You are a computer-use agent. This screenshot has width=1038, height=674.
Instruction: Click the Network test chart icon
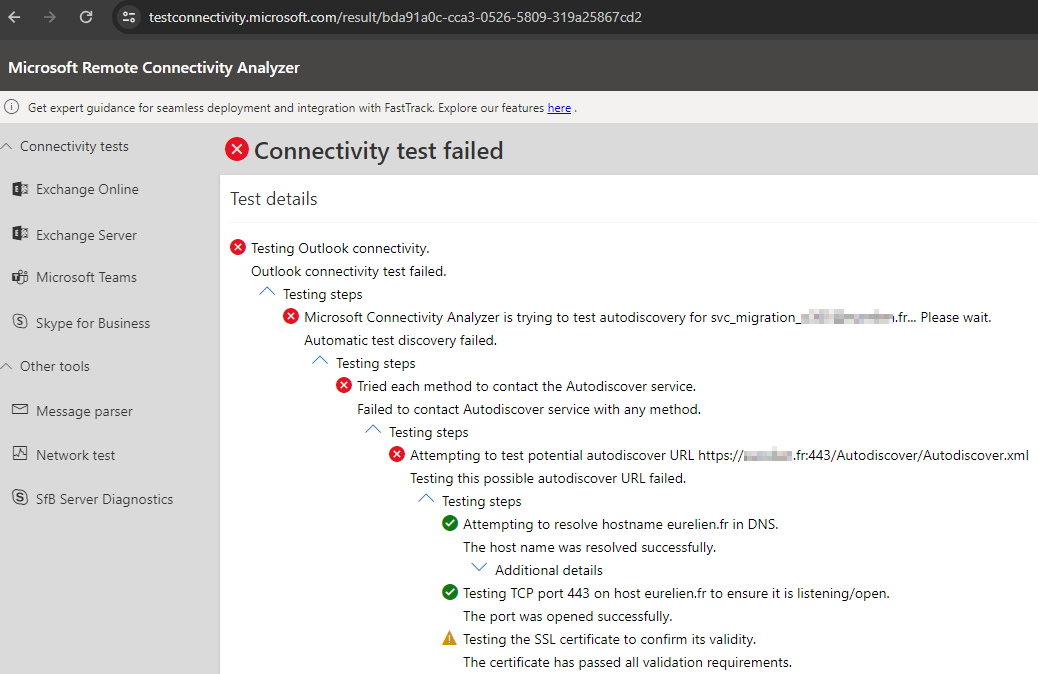coord(19,454)
